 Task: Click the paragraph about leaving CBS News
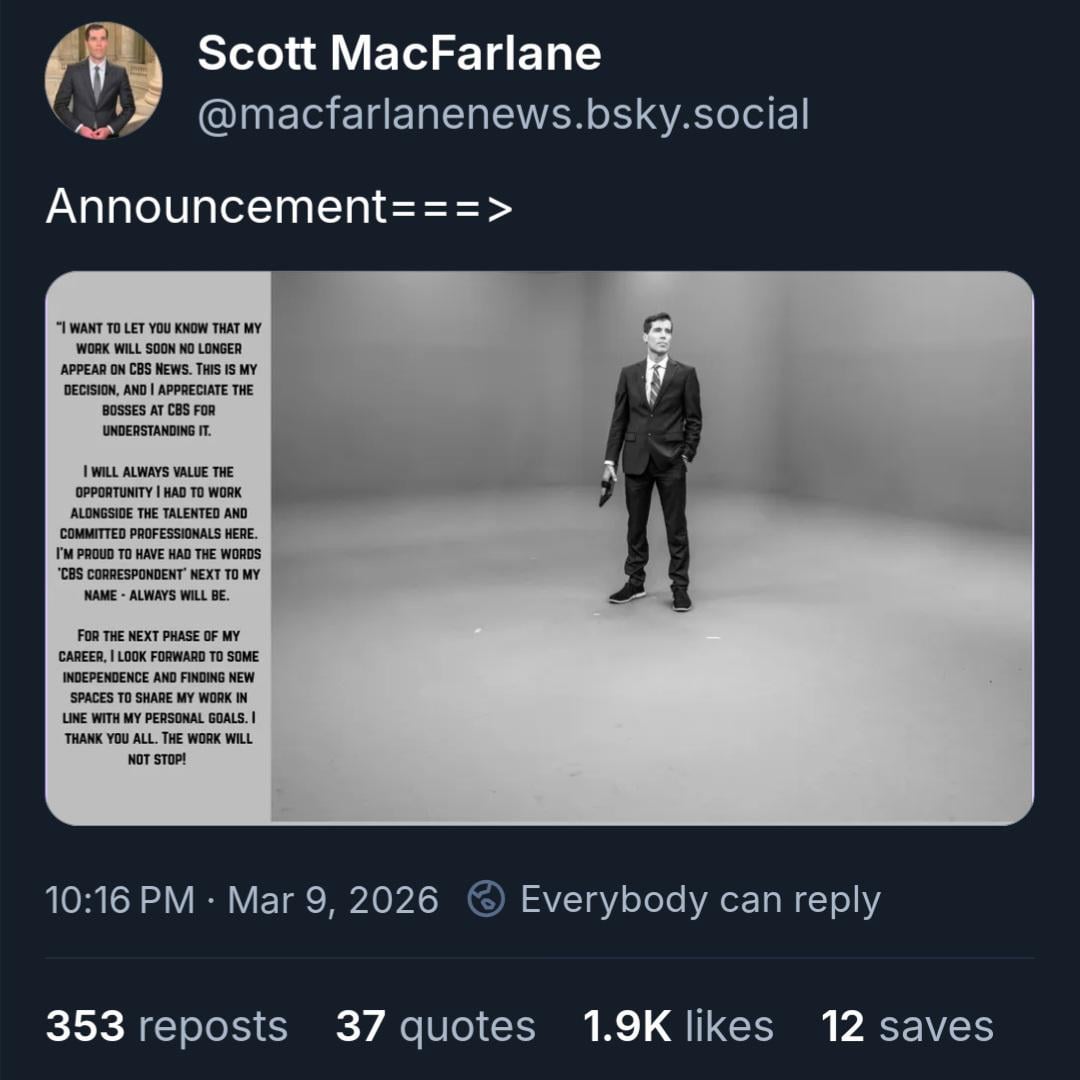158,378
